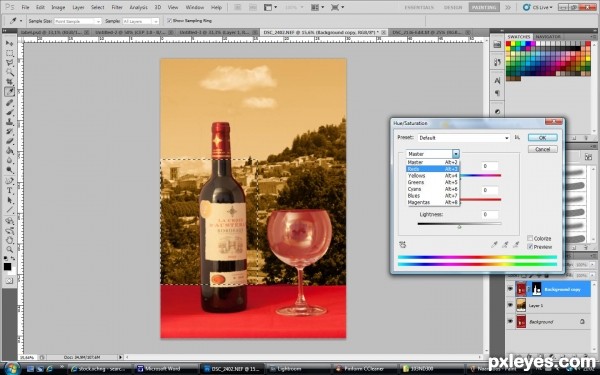Image resolution: width=600 pixels, height=375 pixels.
Task: Choose the first eyedropper in Hue/Saturation dialog
Action: (x=494, y=245)
